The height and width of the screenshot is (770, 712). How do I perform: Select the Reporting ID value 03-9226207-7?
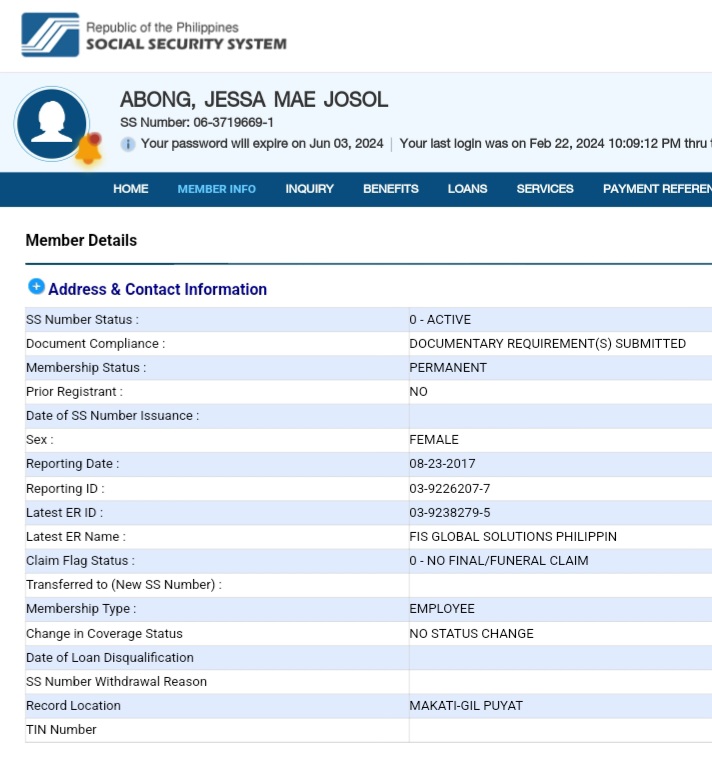click(x=449, y=489)
